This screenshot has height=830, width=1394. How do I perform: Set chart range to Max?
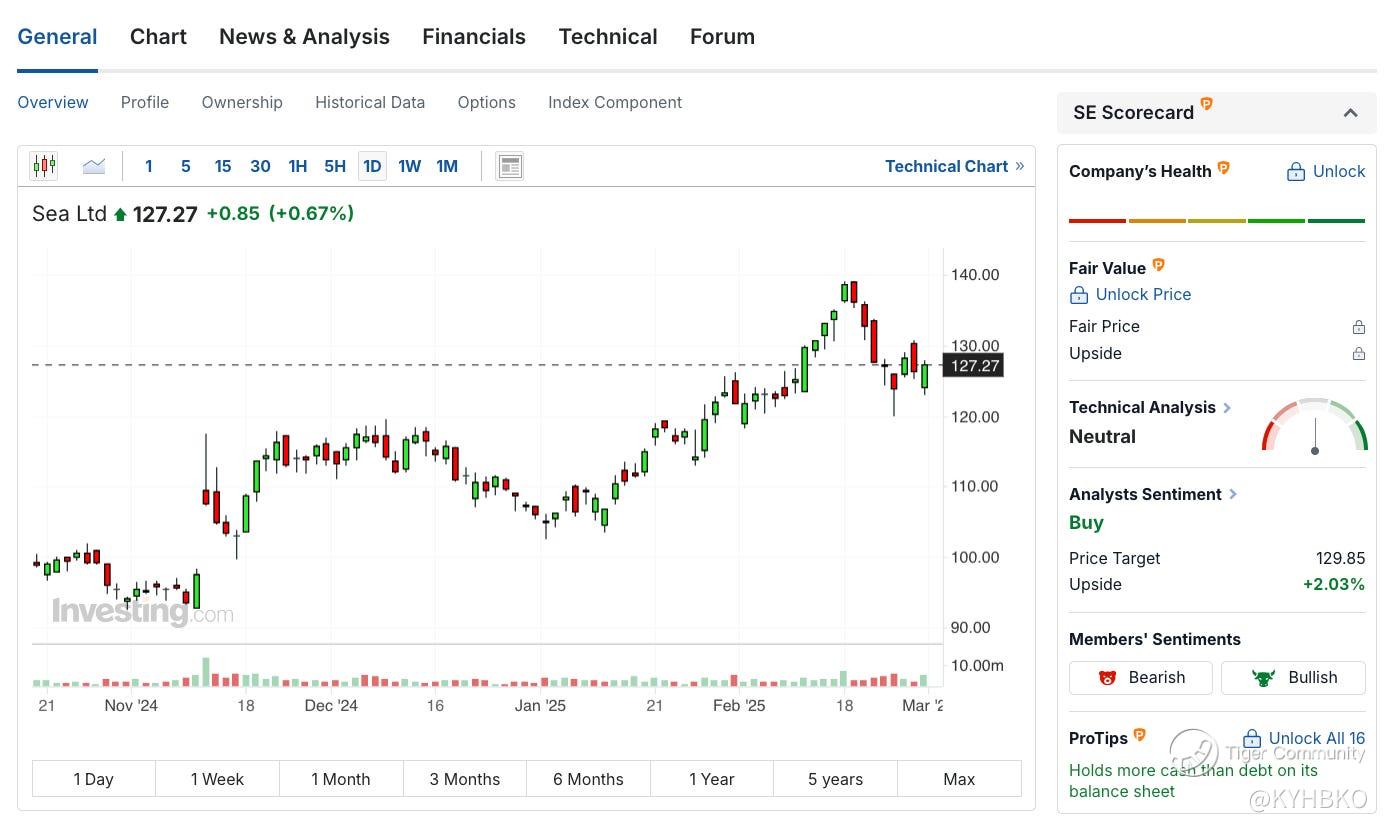click(x=959, y=779)
